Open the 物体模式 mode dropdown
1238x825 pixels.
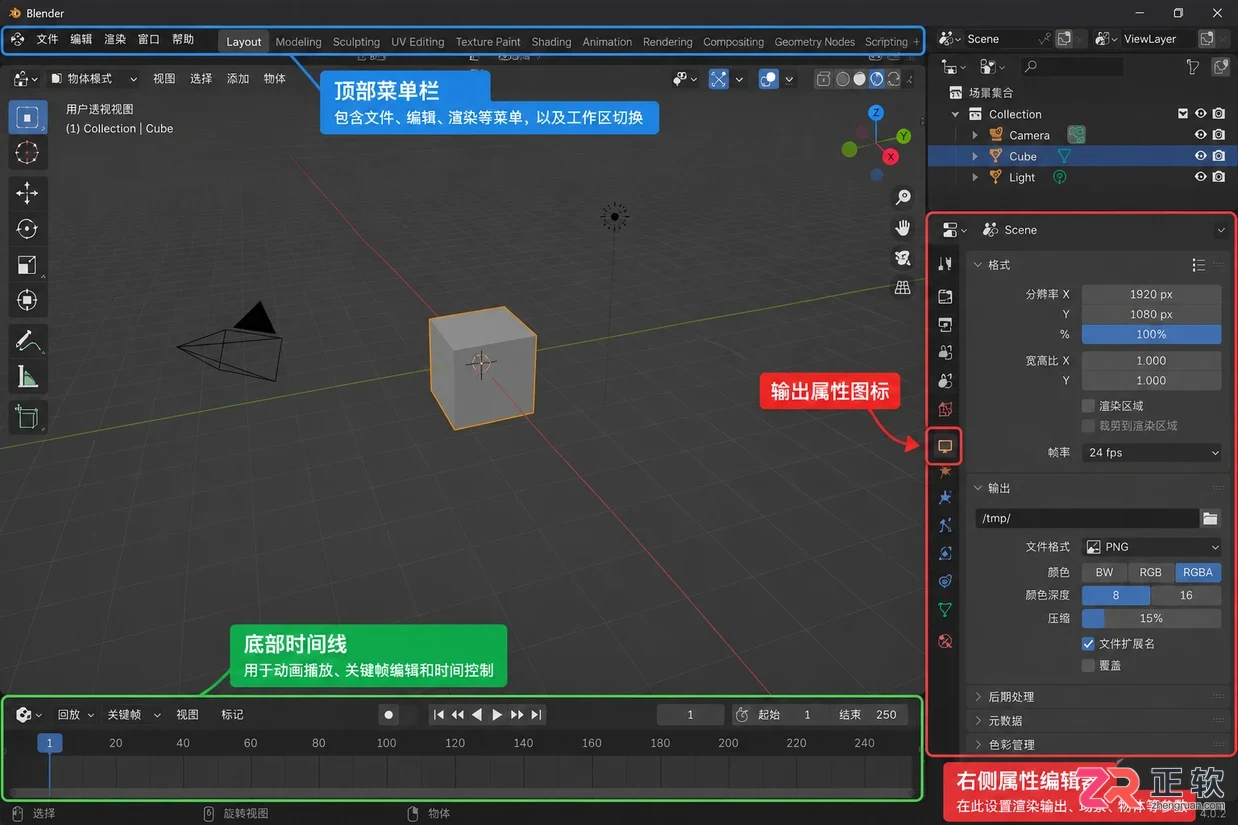click(93, 79)
